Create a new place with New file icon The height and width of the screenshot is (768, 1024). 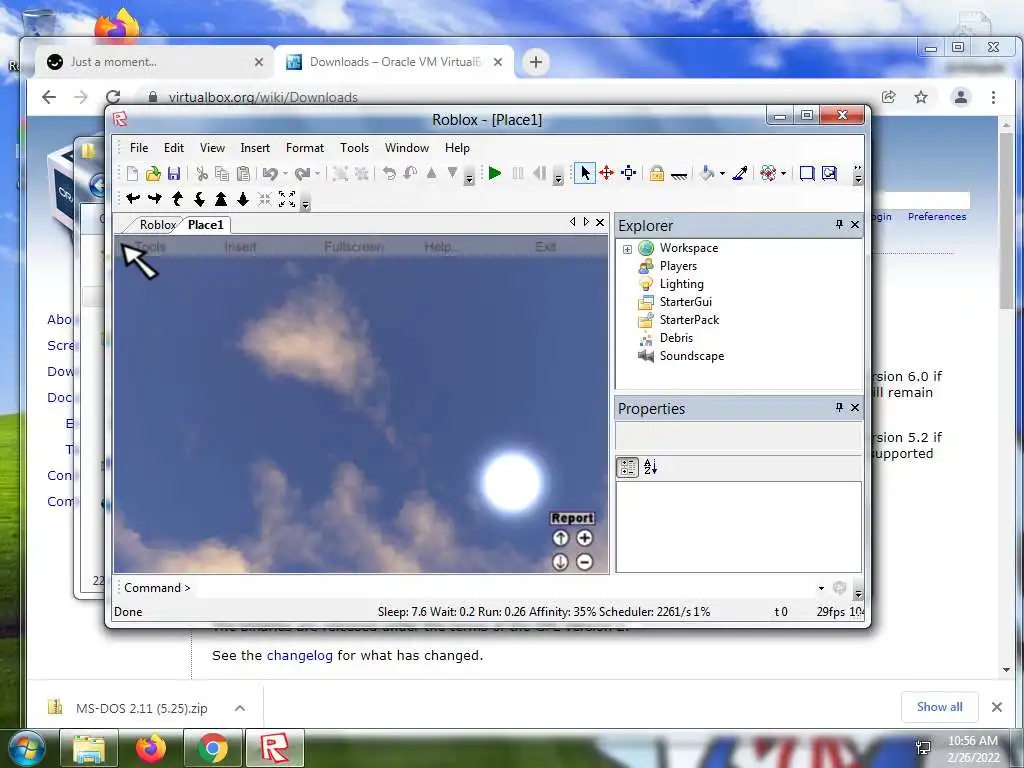pyautogui.click(x=133, y=173)
